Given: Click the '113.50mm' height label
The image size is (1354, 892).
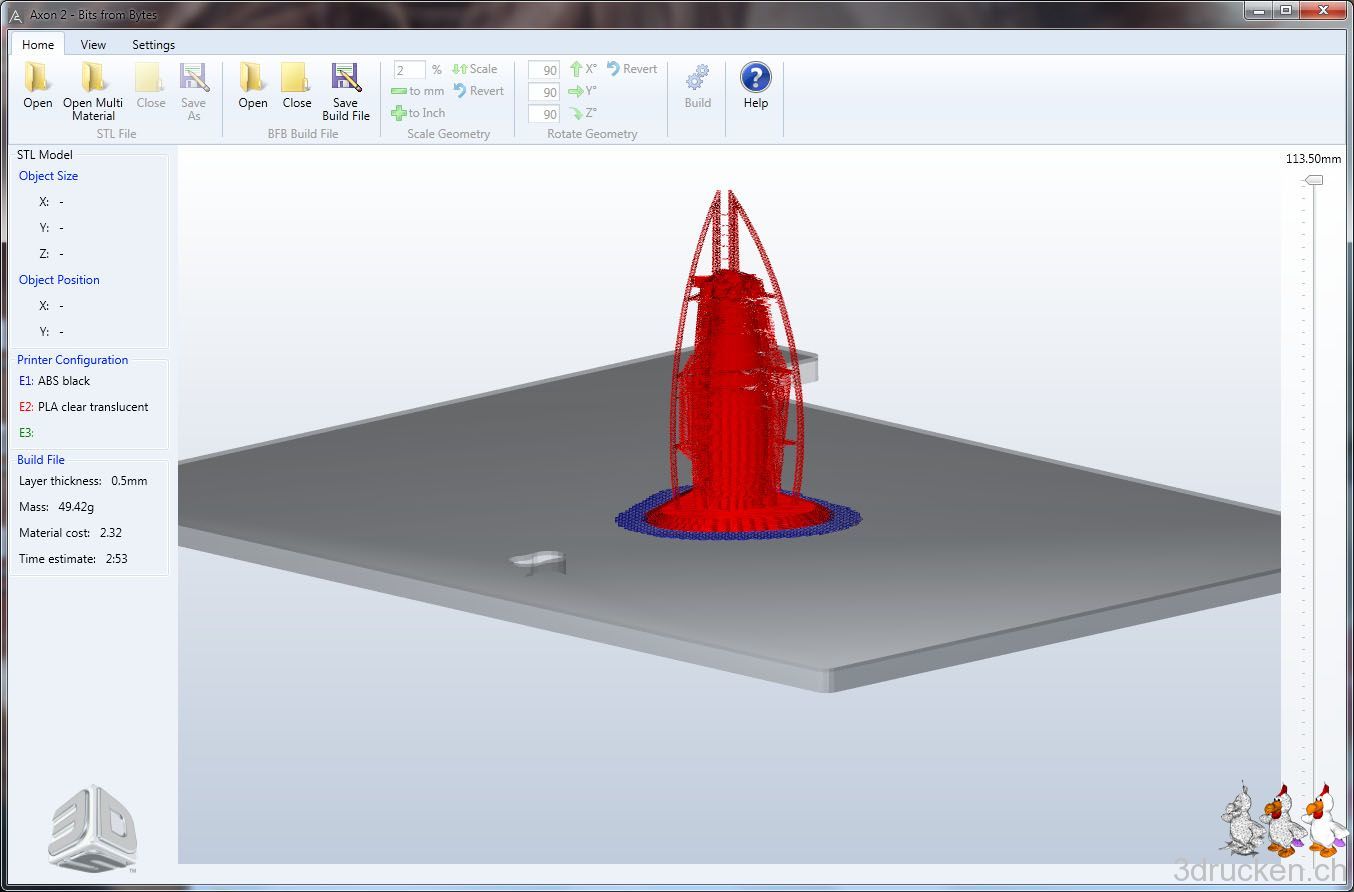Looking at the screenshot, I should (1311, 159).
